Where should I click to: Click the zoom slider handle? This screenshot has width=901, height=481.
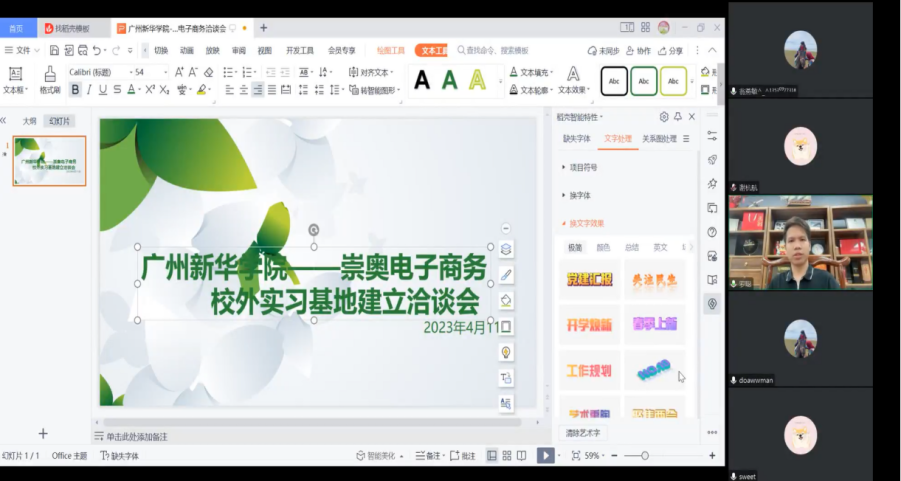pos(645,456)
